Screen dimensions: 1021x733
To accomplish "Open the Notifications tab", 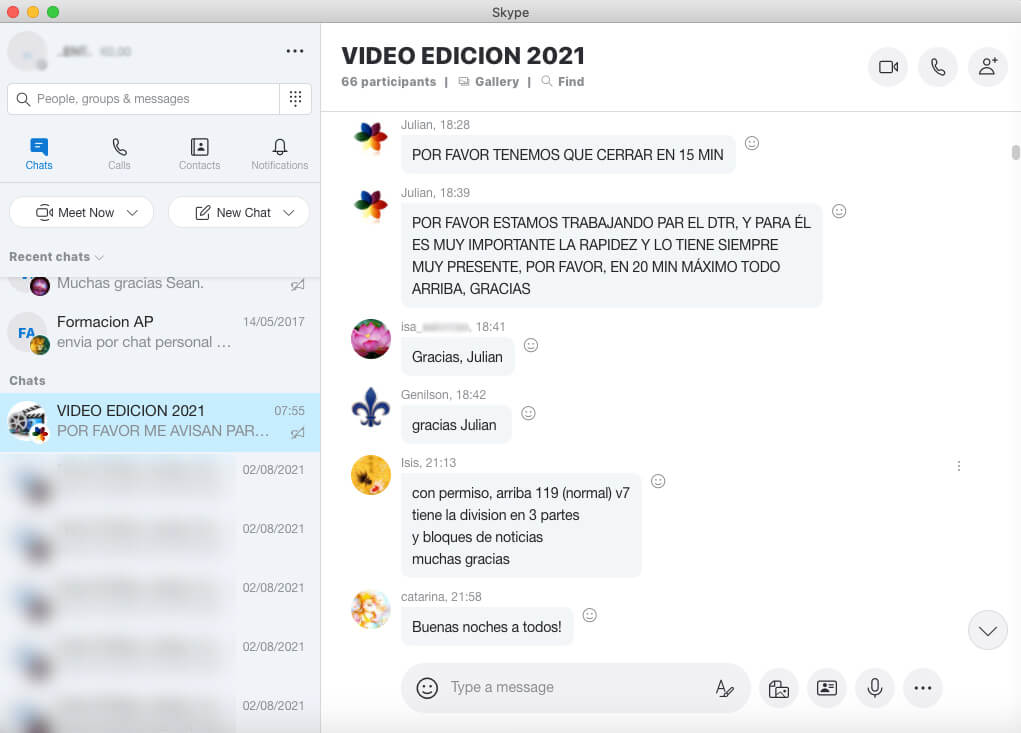I will click(279, 153).
